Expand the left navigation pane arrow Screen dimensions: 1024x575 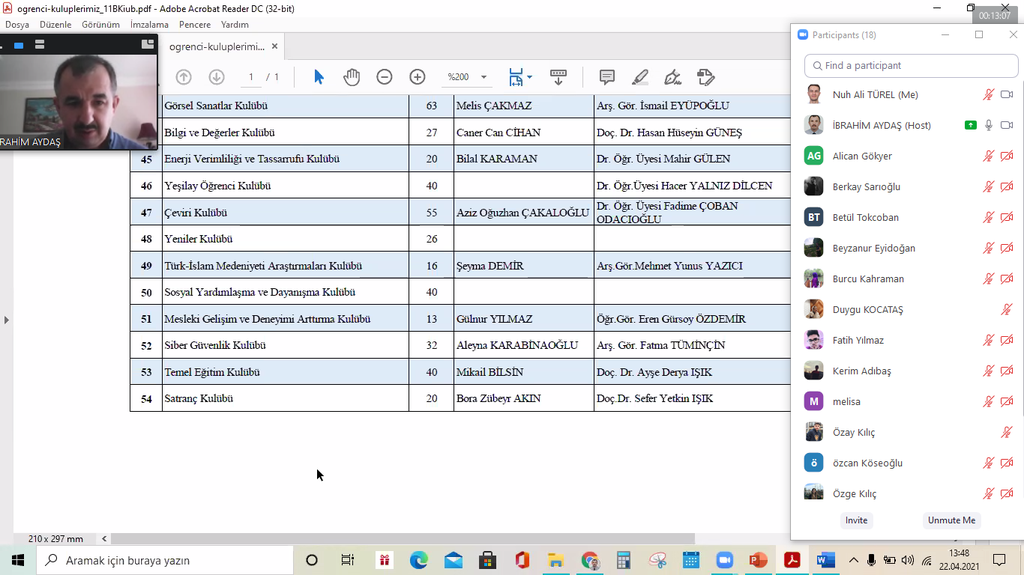click(6, 320)
